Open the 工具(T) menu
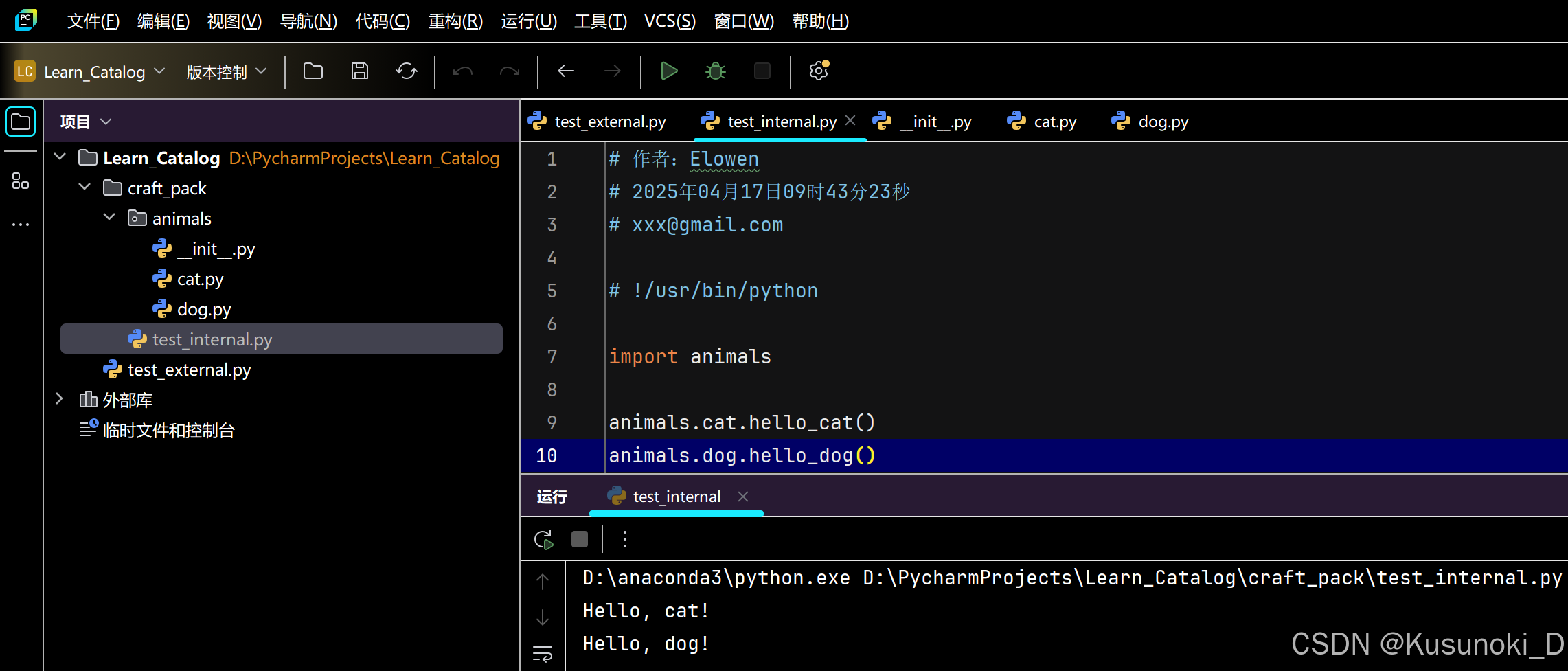Screen dimensions: 1568x671 point(600,21)
